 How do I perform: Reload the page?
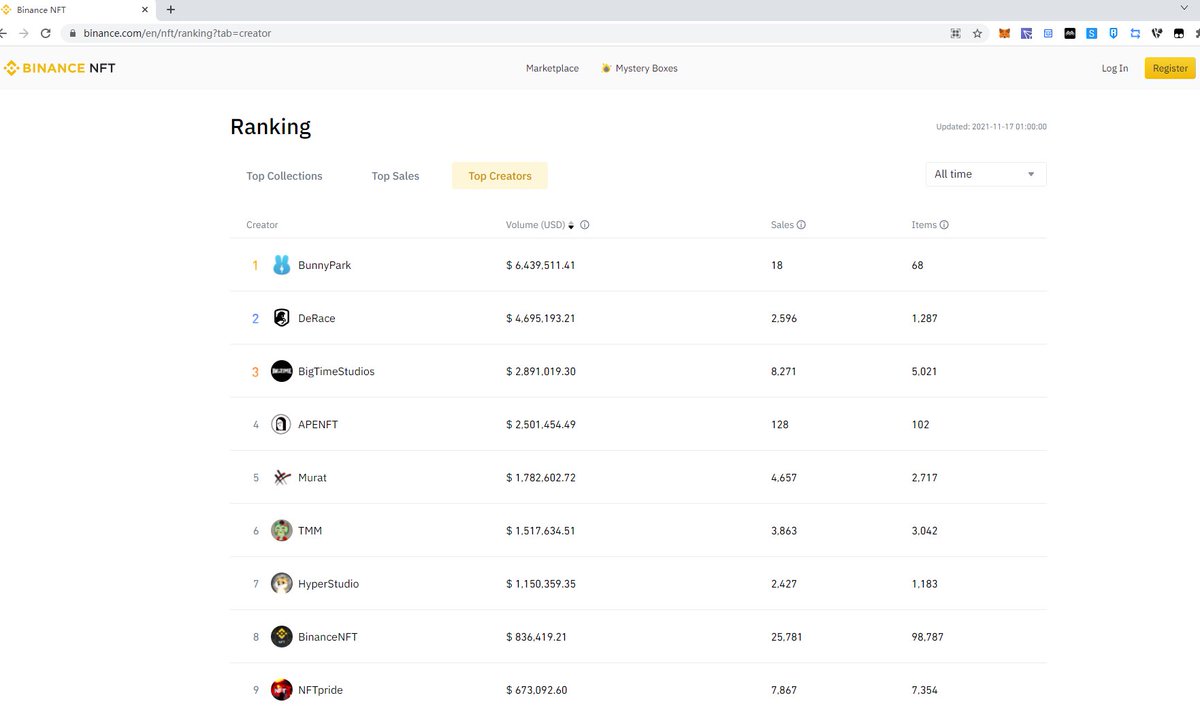tap(46, 33)
